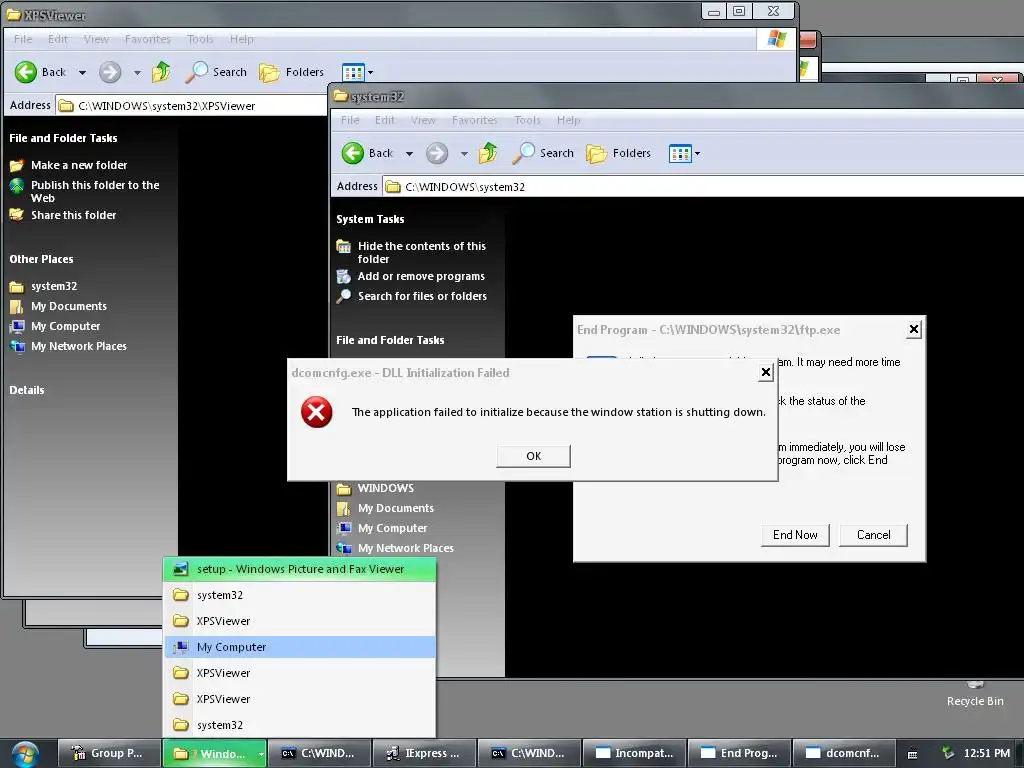Image resolution: width=1024 pixels, height=768 pixels.
Task: Expand Forward history dropdown in XPSViewer window
Action: (137, 72)
